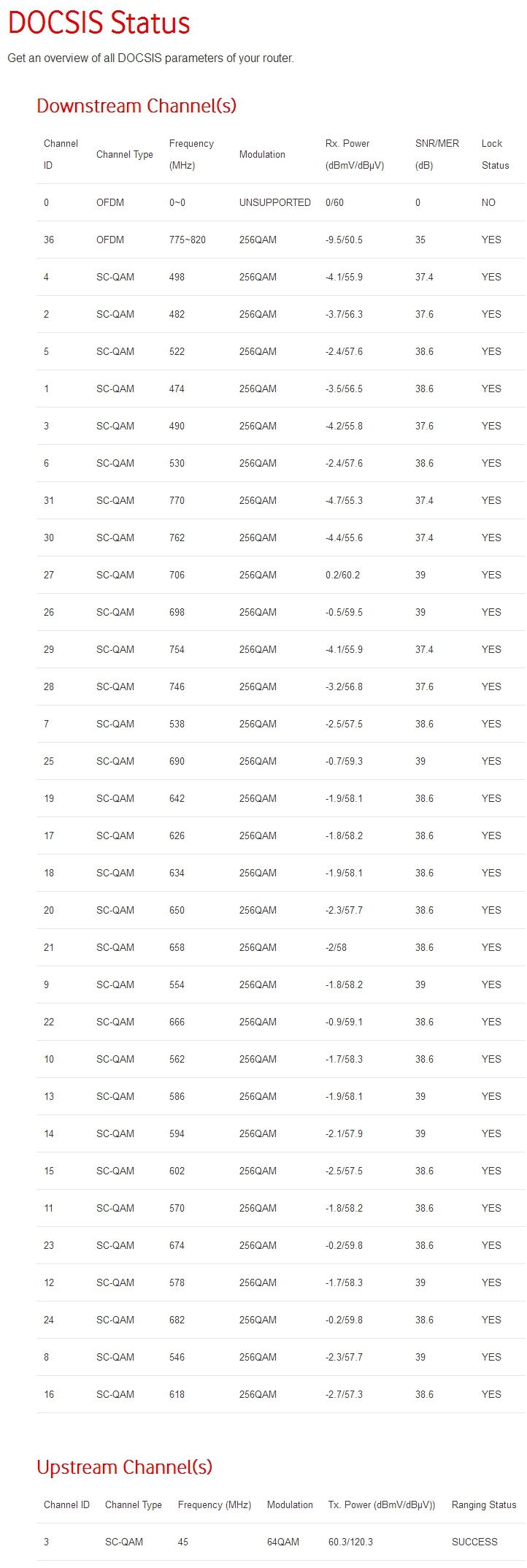527x1568 pixels.
Task: Select the -9.5/50.5 Rx power cell
Action: coord(344,240)
